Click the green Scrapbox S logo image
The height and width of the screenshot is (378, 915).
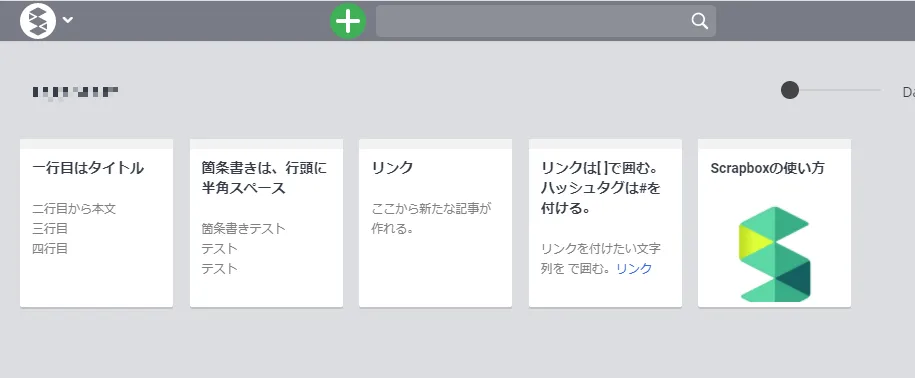774,254
